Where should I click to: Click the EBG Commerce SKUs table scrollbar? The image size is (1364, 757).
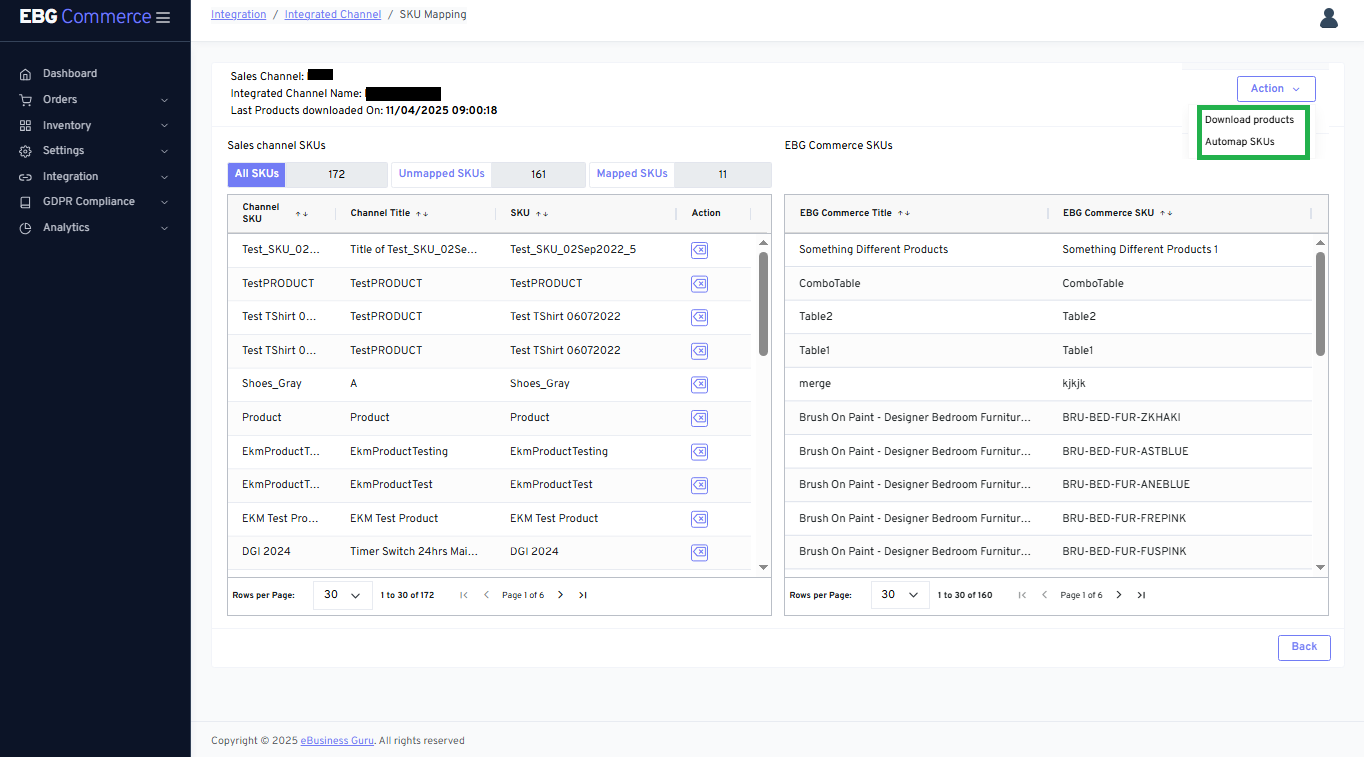point(1320,303)
